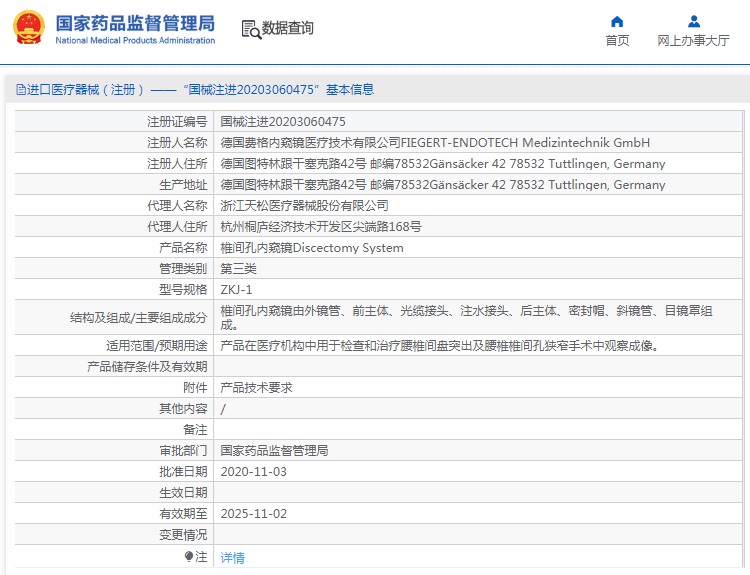
Task: Click the 有效期至 label
Action: (183, 514)
